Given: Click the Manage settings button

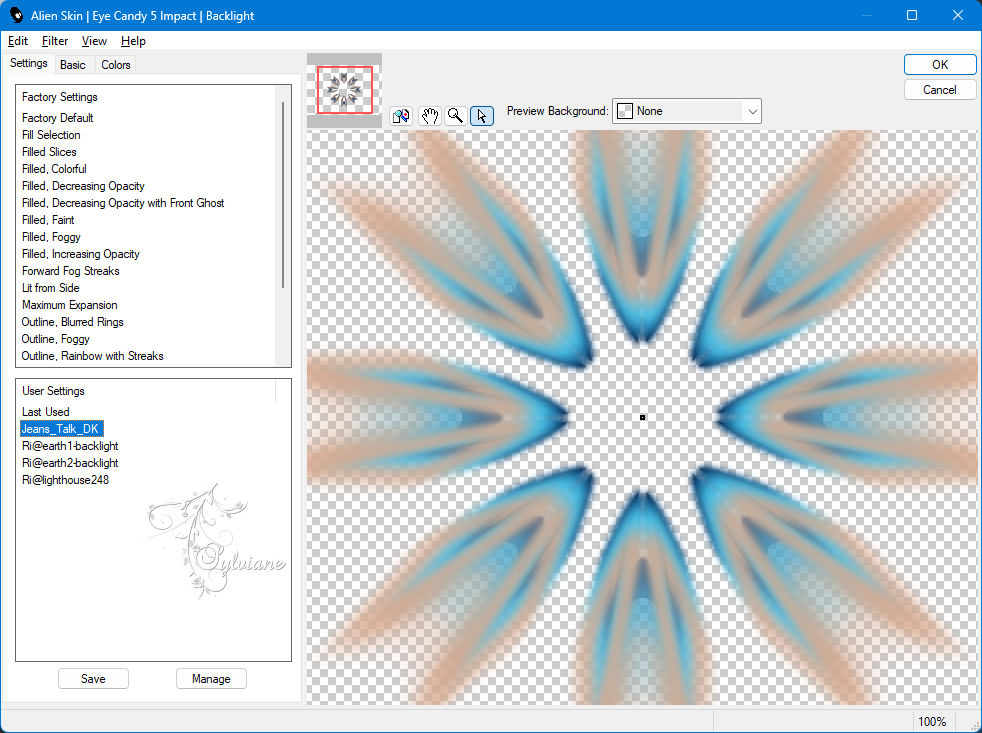Looking at the screenshot, I should [x=211, y=678].
